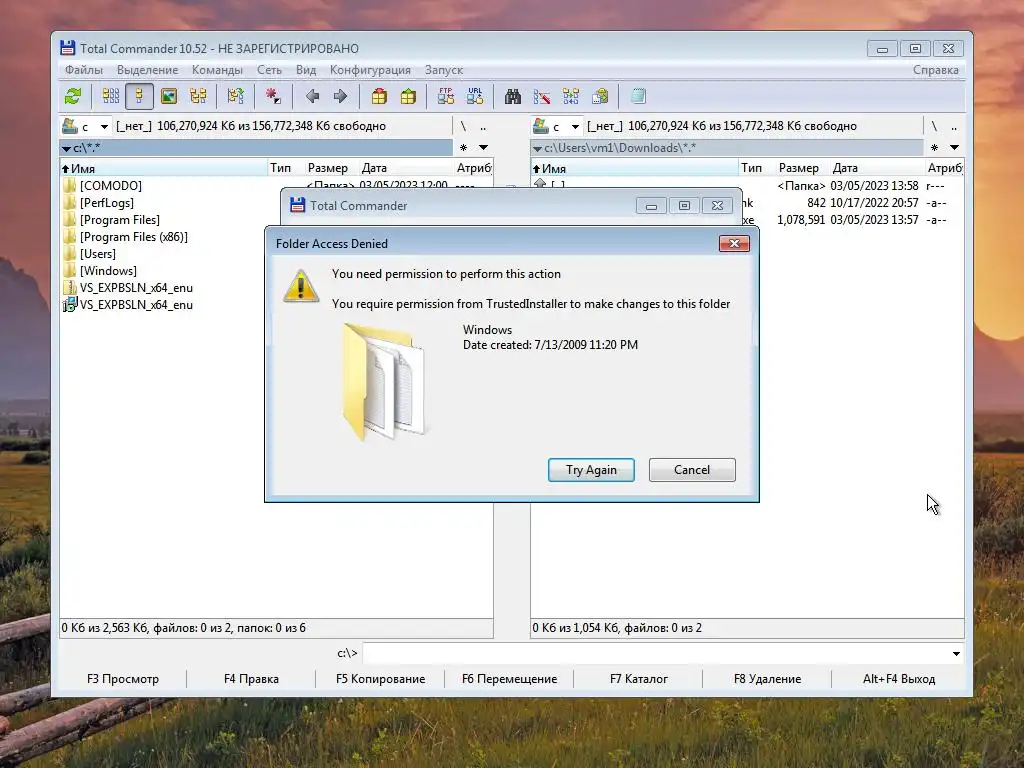Click left panel parent directory dots button
The height and width of the screenshot is (768, 1024).
tap(483, 126)
